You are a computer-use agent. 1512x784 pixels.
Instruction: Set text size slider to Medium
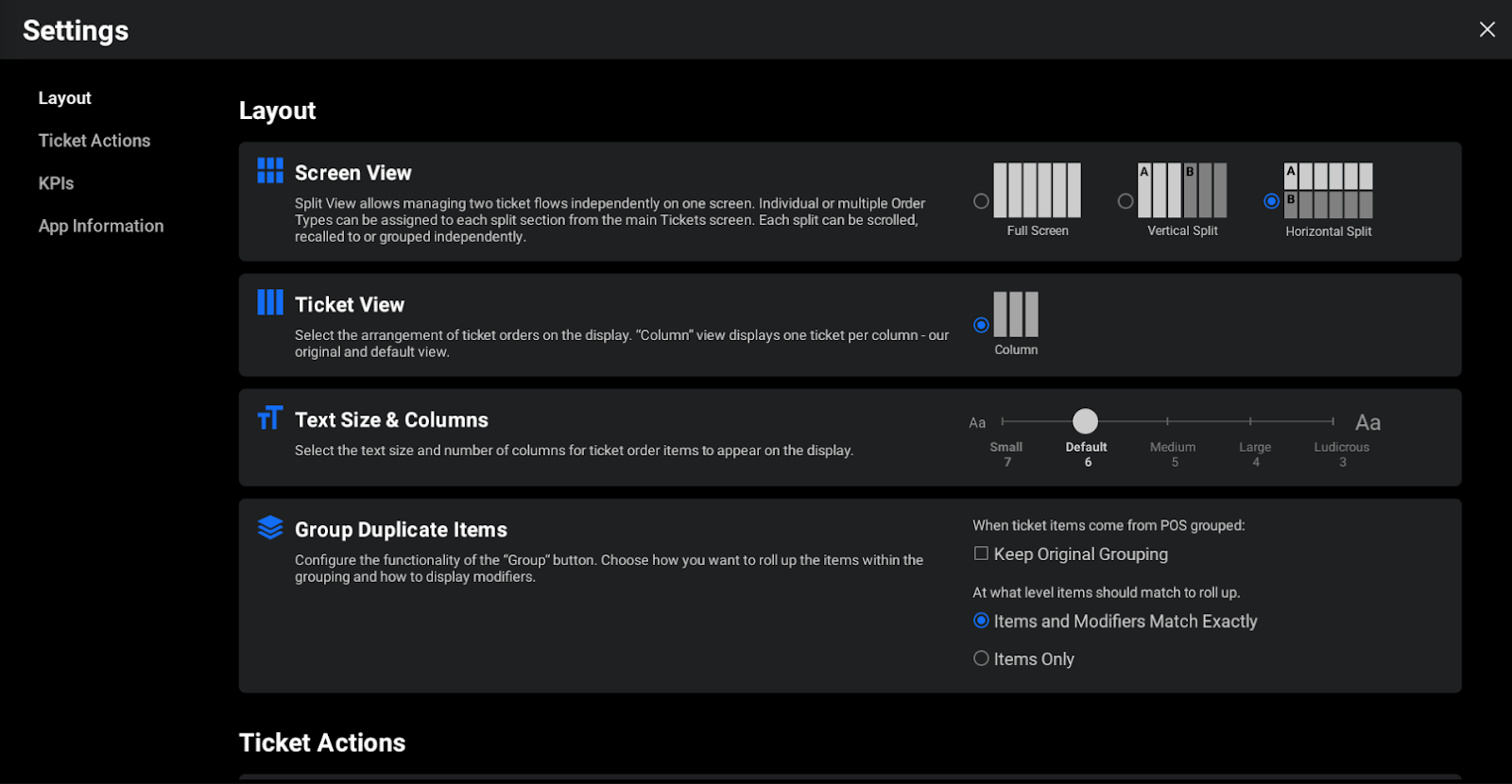coord(1168,421)
